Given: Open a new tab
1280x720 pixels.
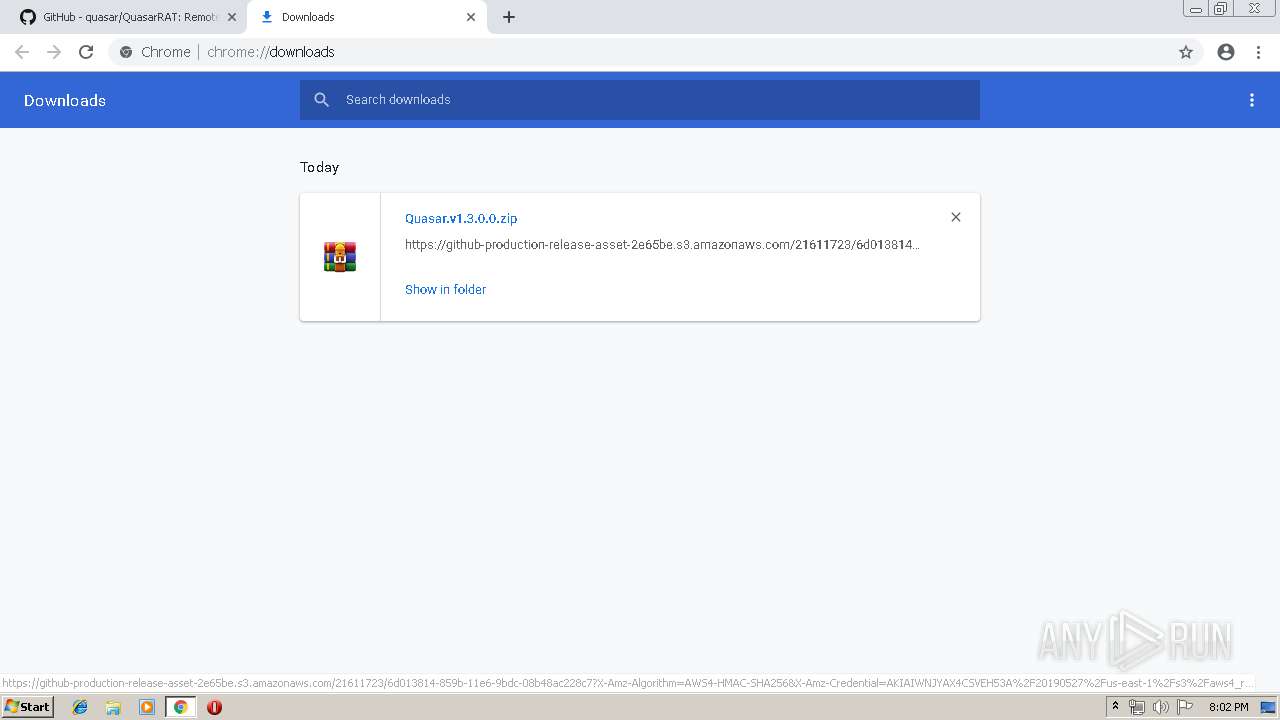Looking at the screenshot, I should [x=509, y=17].
